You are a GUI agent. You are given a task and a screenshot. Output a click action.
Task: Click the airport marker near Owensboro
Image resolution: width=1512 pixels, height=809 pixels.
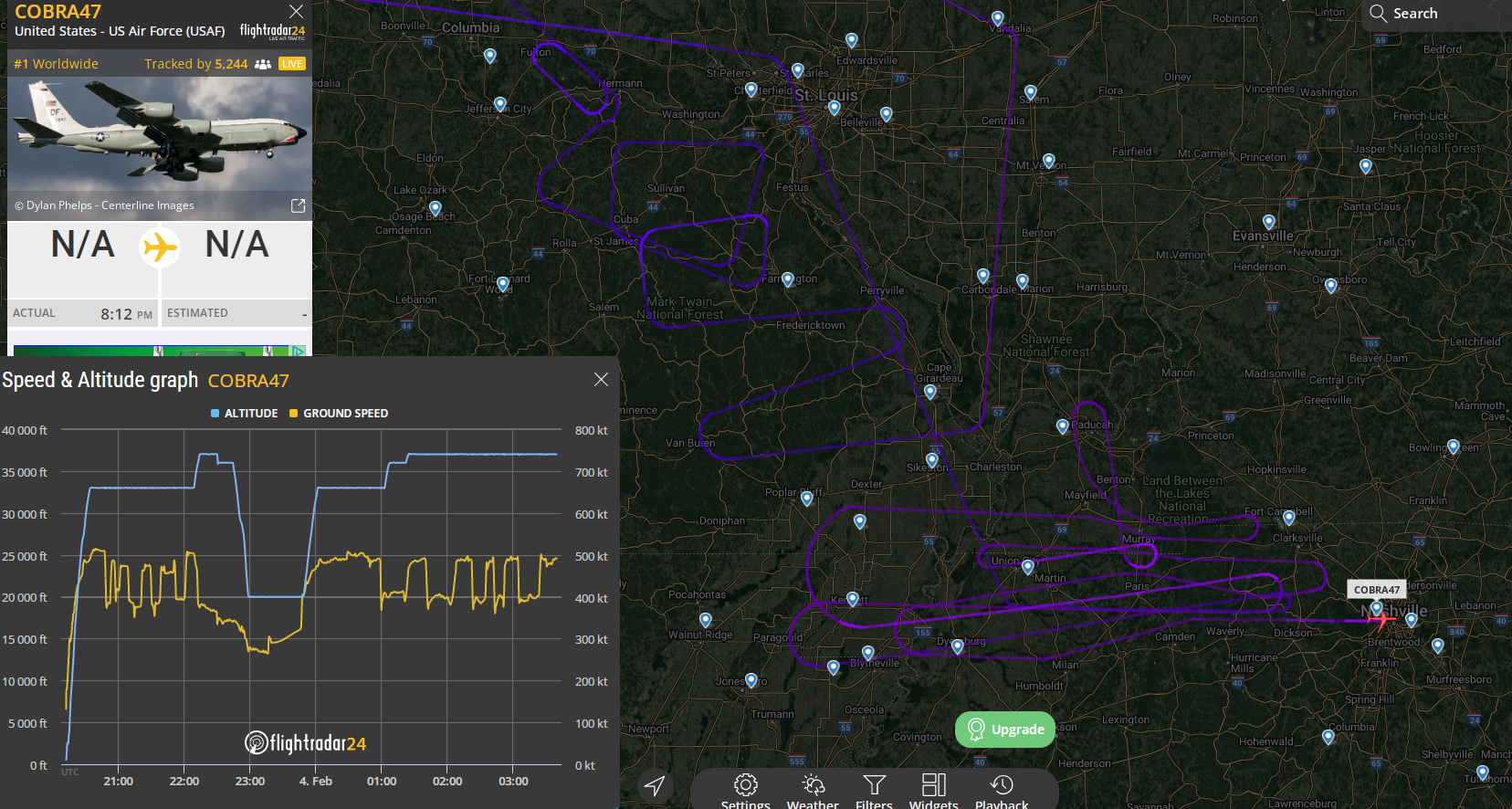pyautogui.click(x=1331, y=286)
